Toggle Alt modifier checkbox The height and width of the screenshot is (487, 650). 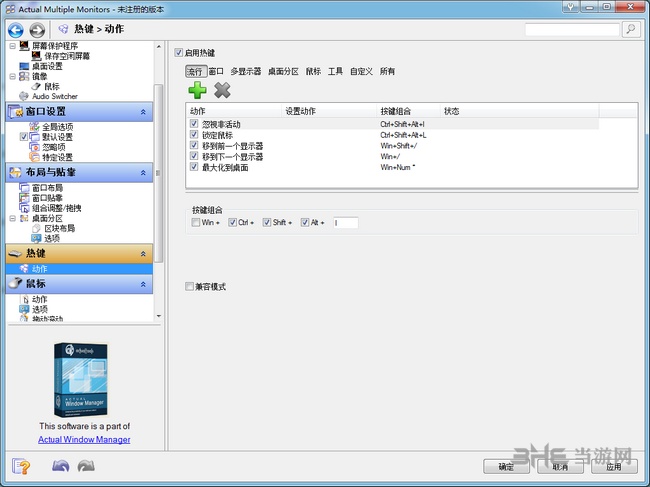tap(305, 223)
